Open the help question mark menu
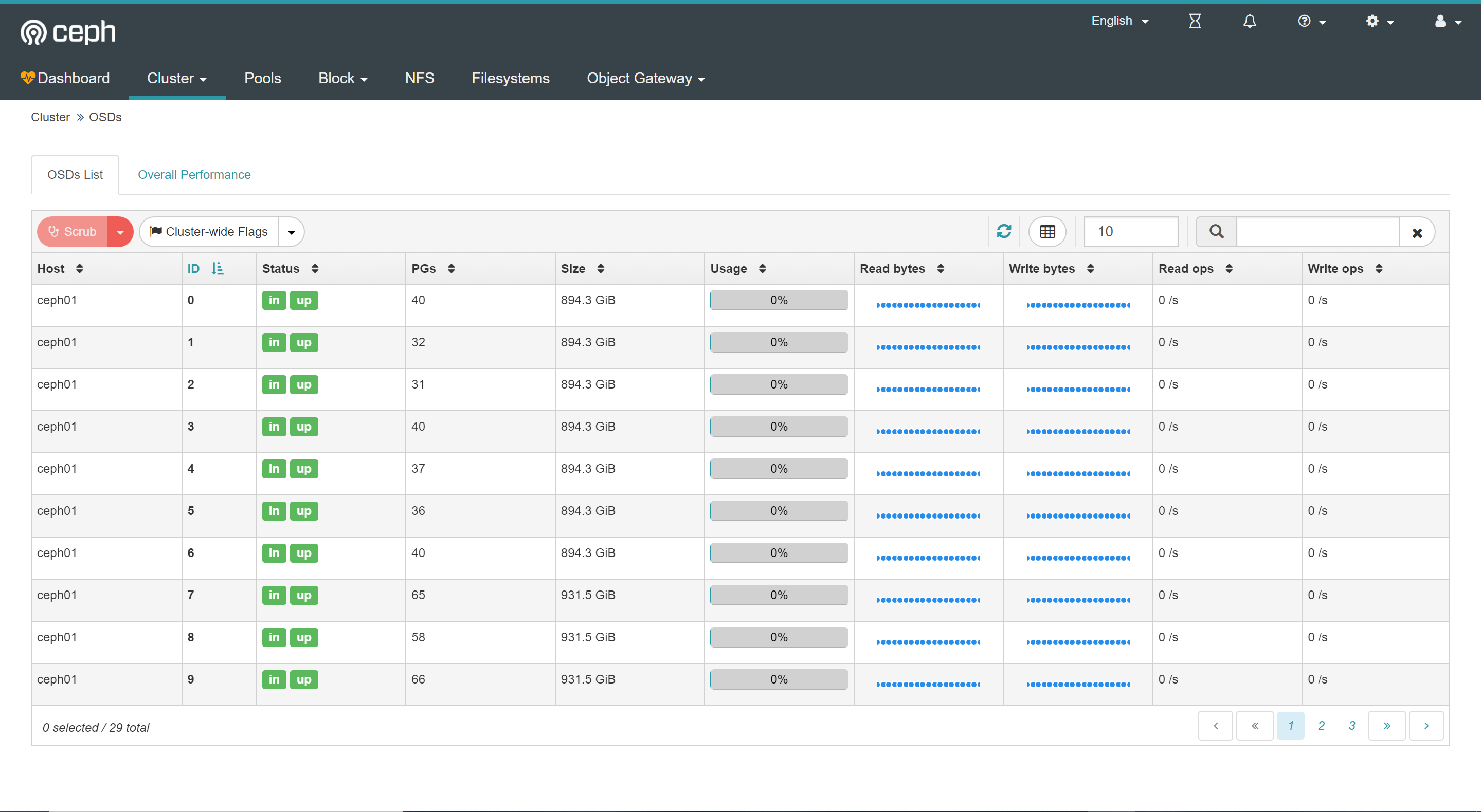The image size is (1481, 812). point(1311,21)
